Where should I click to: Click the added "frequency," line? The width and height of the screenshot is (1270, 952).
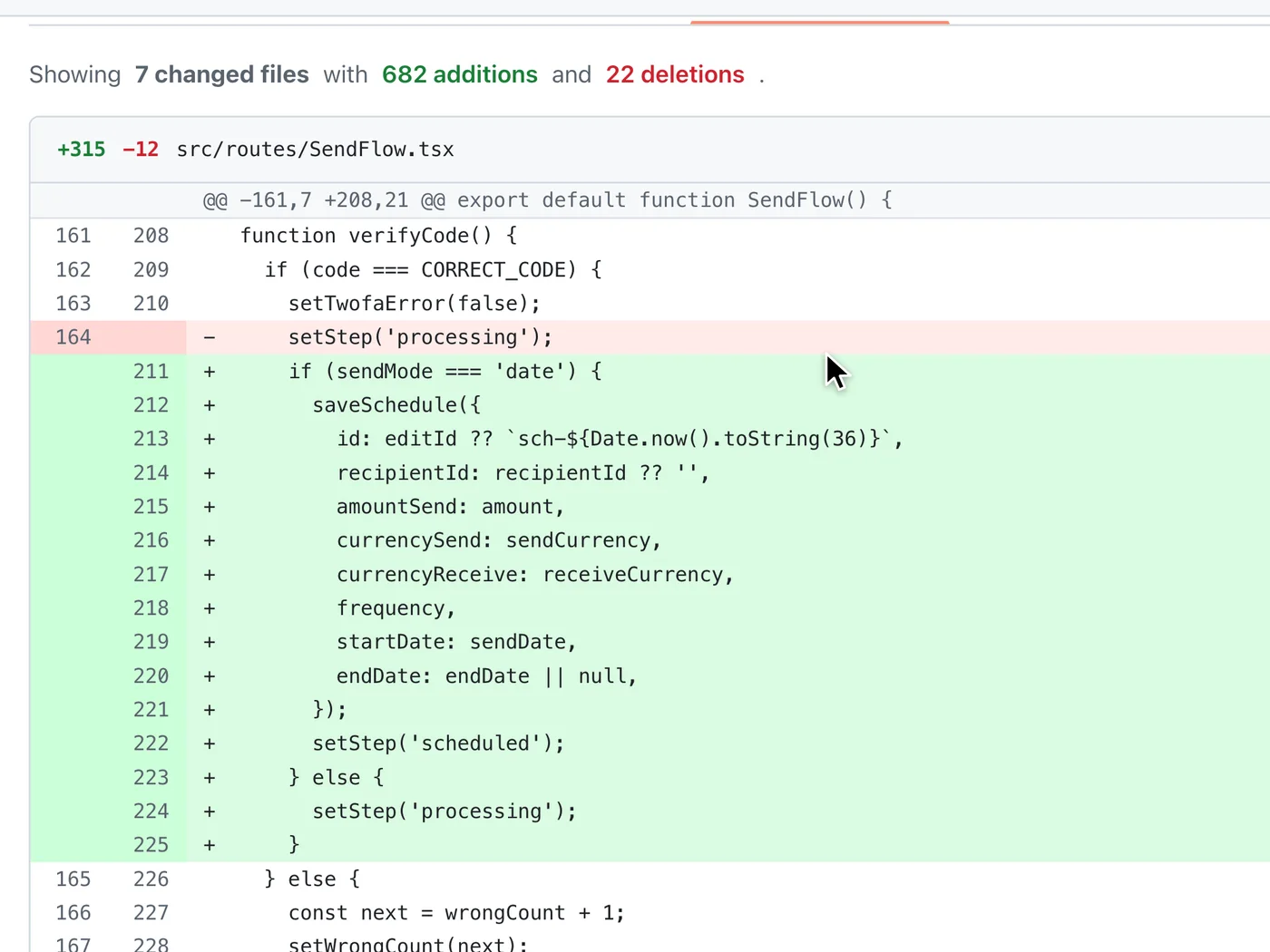(x=396, y=608)
